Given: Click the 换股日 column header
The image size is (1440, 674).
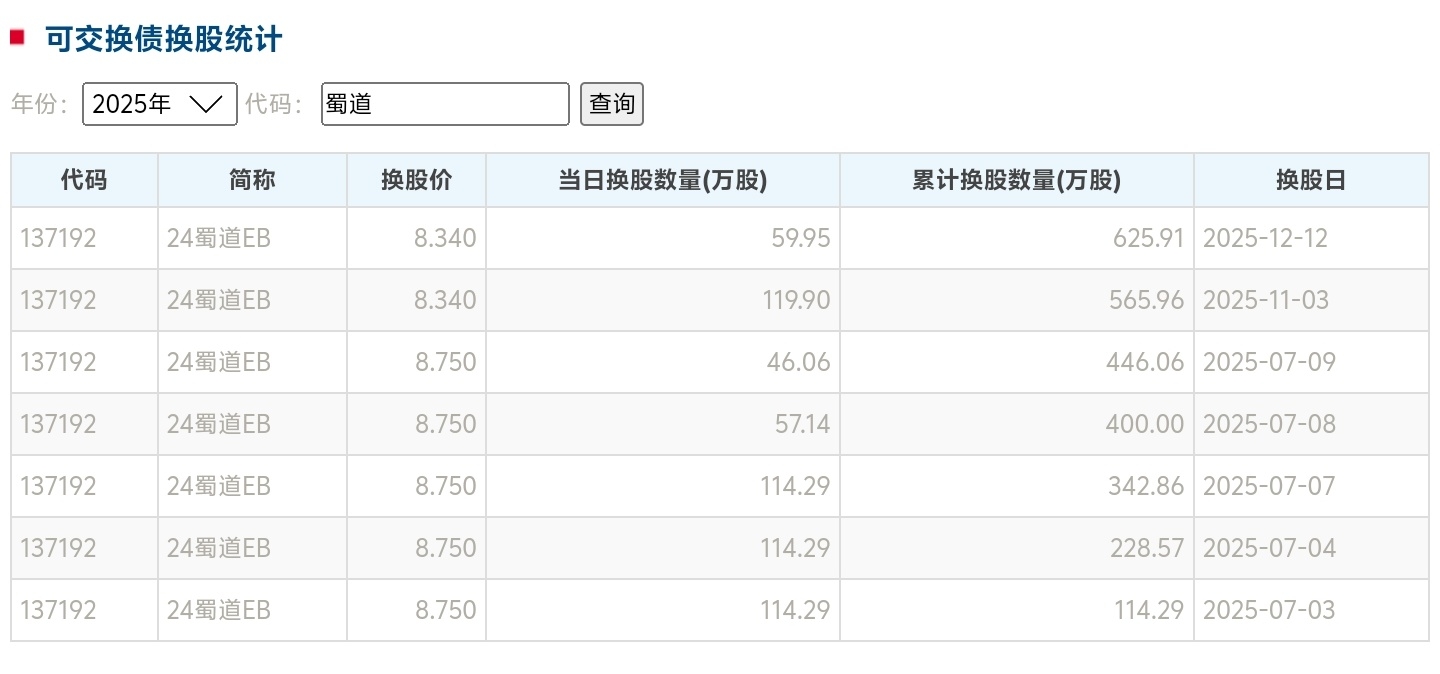Looking at the screenshot, I should click(x=1310, y=181).
